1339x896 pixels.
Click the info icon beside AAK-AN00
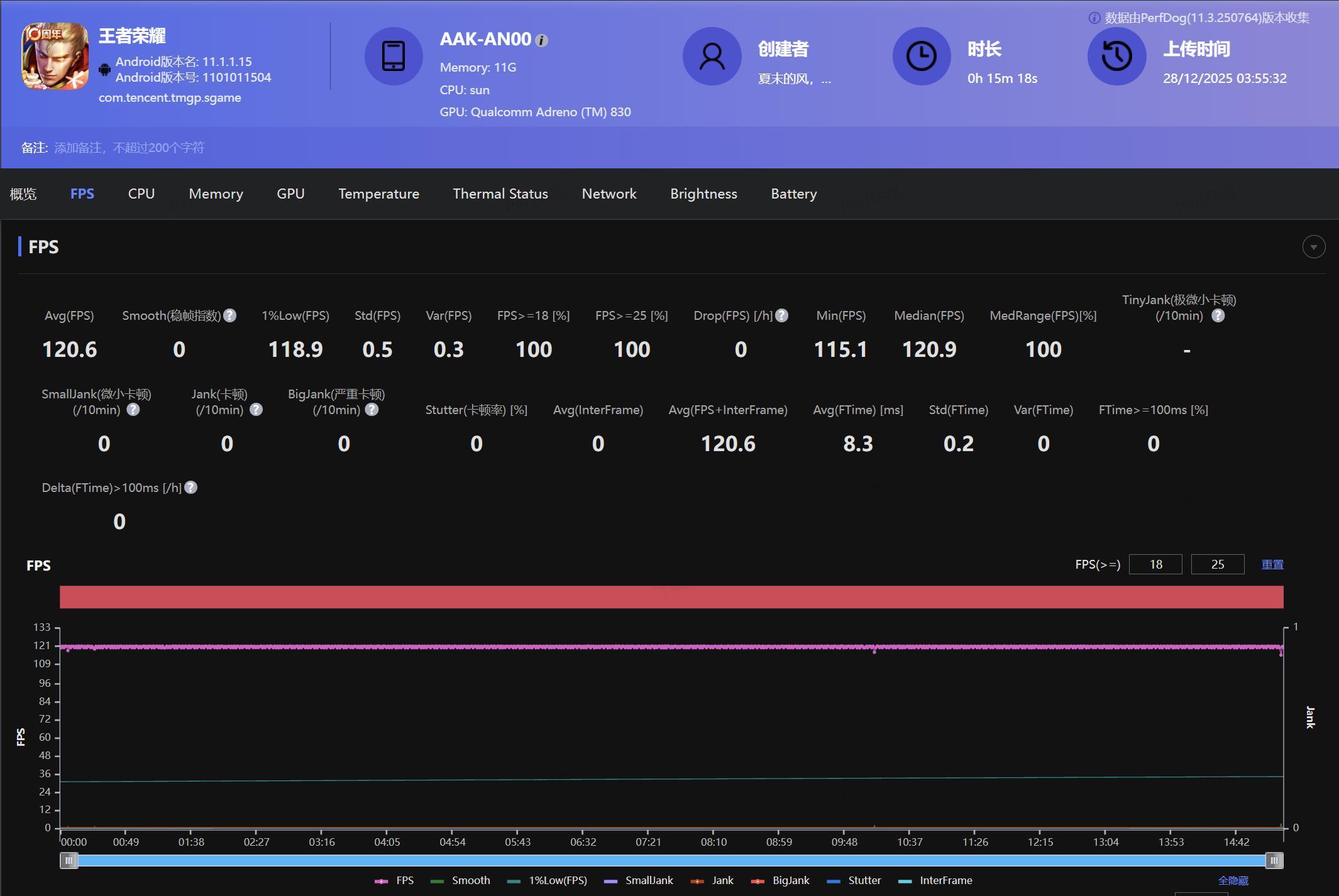coord(541,41)
